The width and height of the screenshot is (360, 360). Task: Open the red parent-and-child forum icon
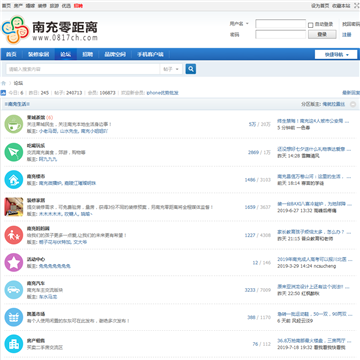pos(14,235)
